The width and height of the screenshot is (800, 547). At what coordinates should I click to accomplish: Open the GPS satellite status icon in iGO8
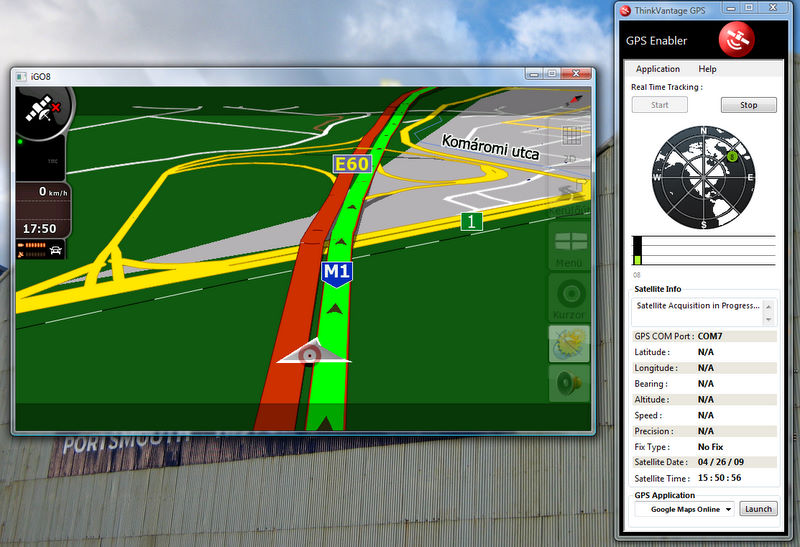coord(43,110)
